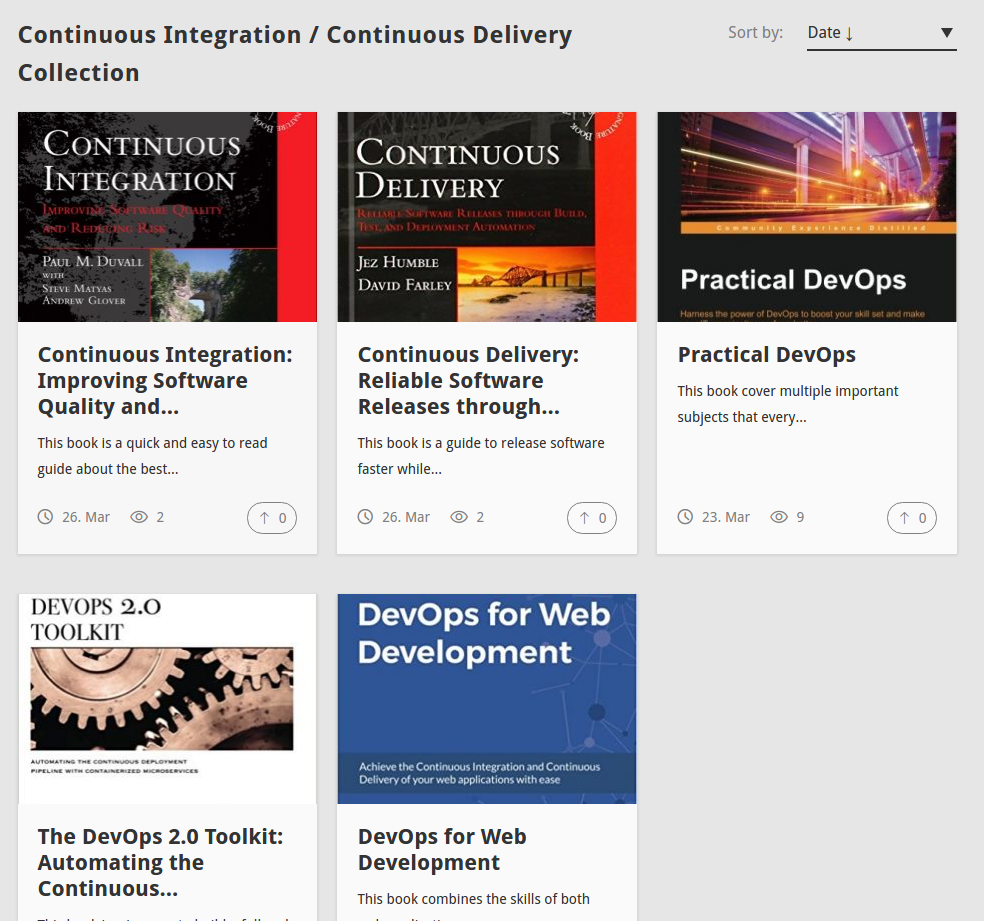
Task: Click the Practical DevOps cover image
Action: coord(806,216)
